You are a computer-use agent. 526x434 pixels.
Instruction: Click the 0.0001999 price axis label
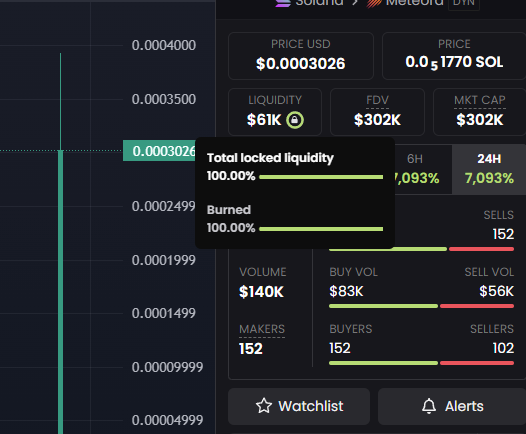163,260
